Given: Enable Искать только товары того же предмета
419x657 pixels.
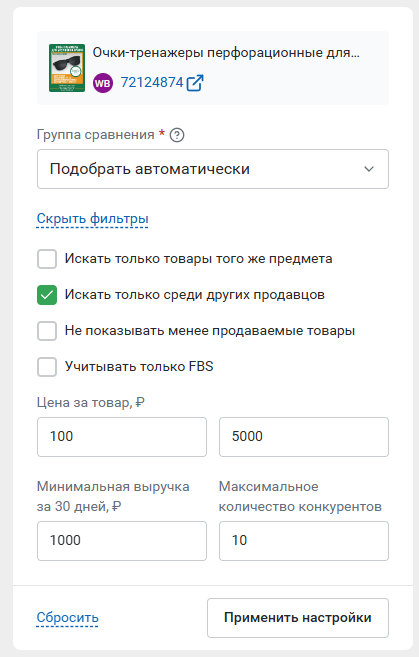Looking at the screenshot, I should [x=47, y=259].
